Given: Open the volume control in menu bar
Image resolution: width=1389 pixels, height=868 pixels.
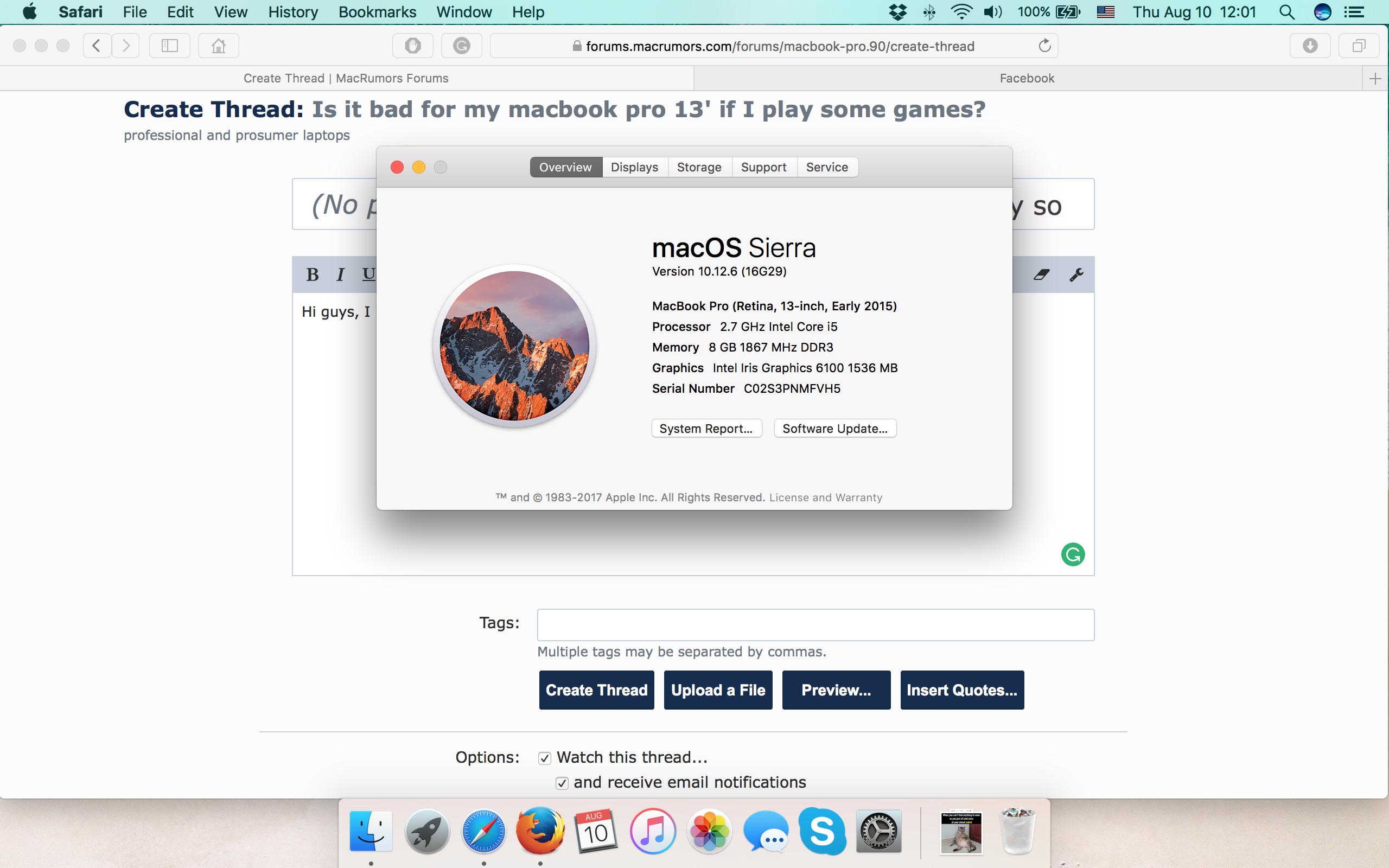Looking at the screenshot, I should (993, 12).
